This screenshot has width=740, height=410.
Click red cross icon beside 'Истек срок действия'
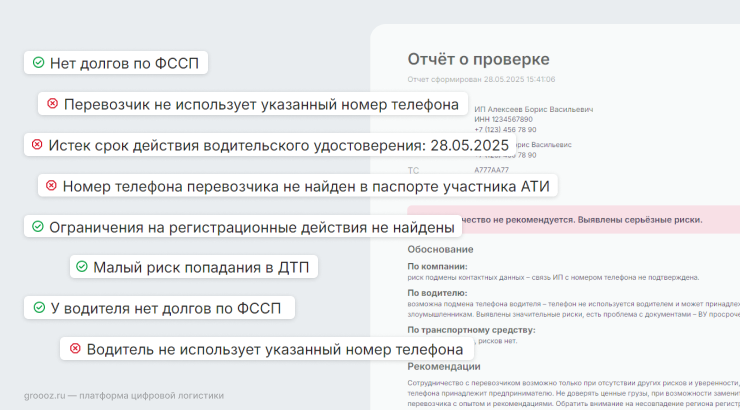pyautogui.click(x=37, y=144)
